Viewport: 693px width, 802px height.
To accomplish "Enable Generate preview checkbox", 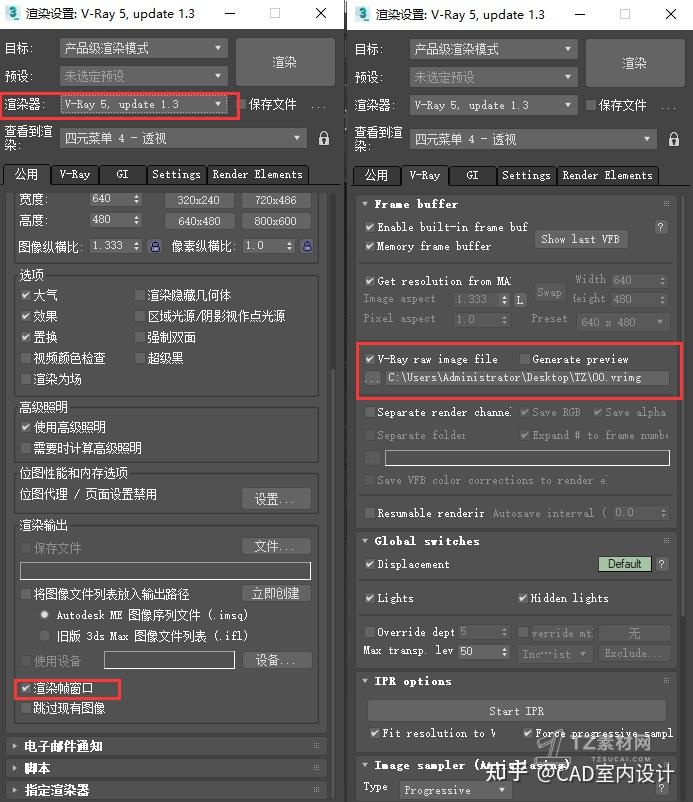I will click(x=524, y=359).
